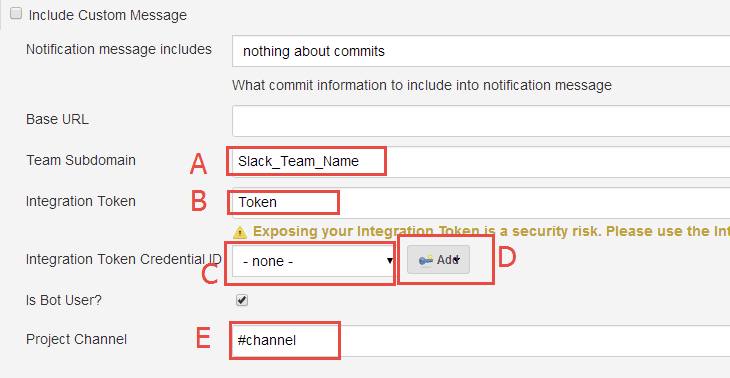Click the 'Is Bot User?' label

64,300
